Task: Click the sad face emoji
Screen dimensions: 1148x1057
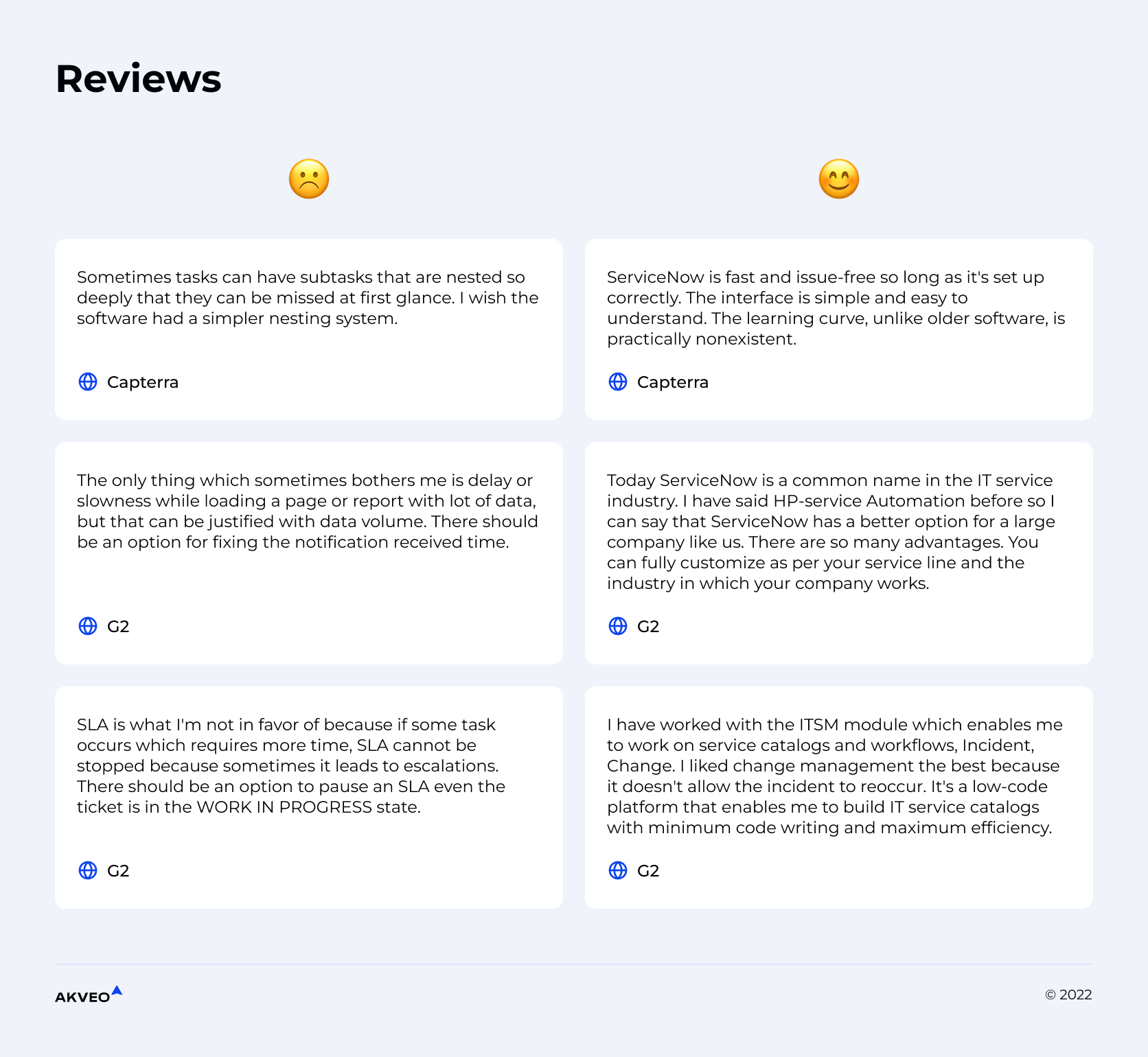Action: [309, 179]
